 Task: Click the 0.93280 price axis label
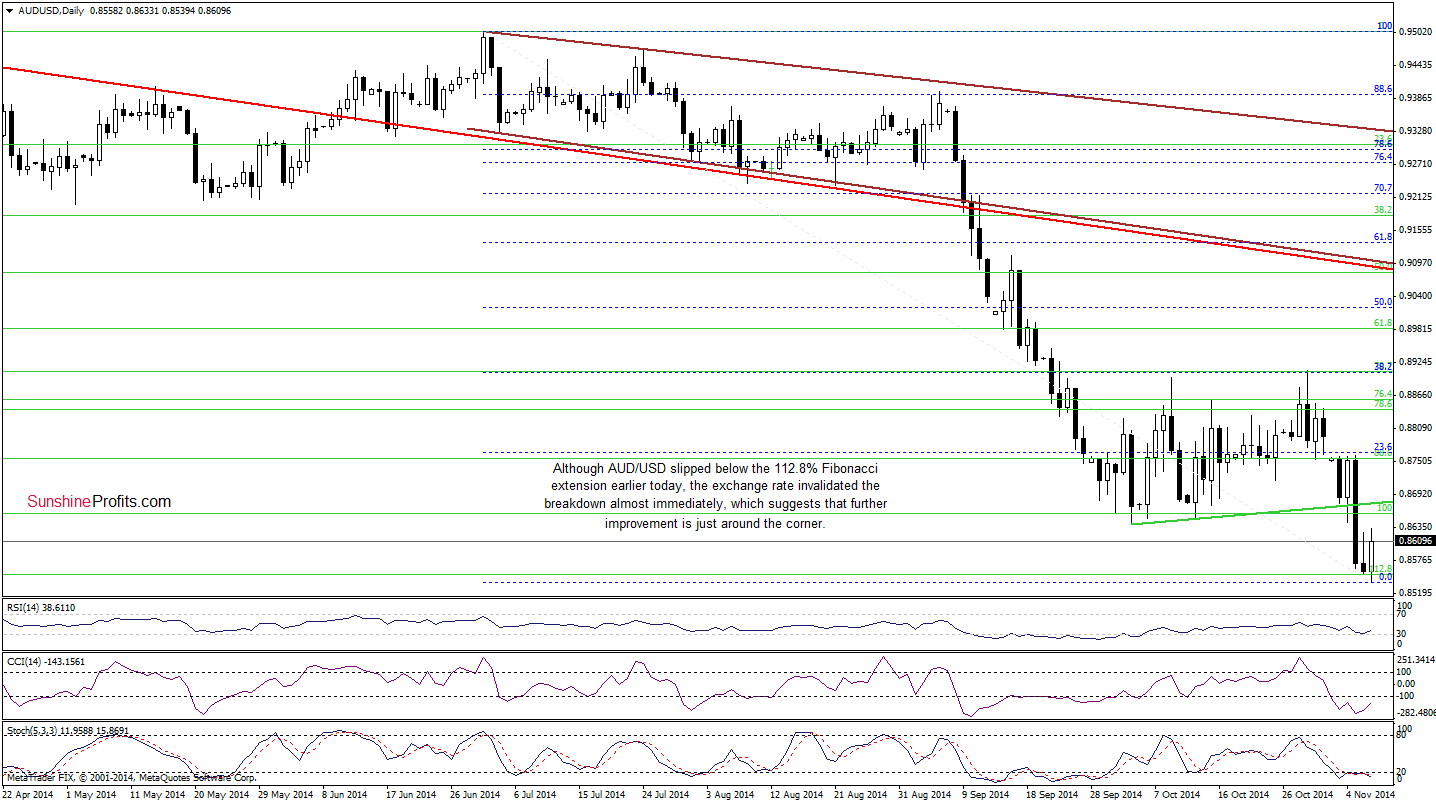point(1414,131)
